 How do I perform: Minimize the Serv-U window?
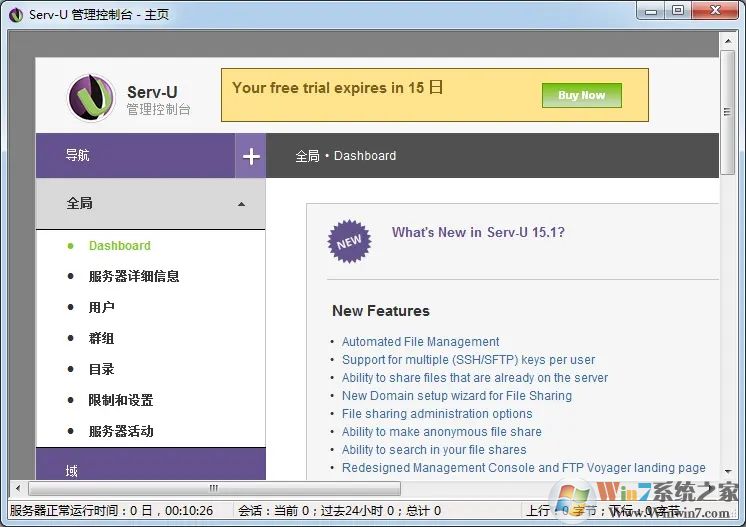651,11
